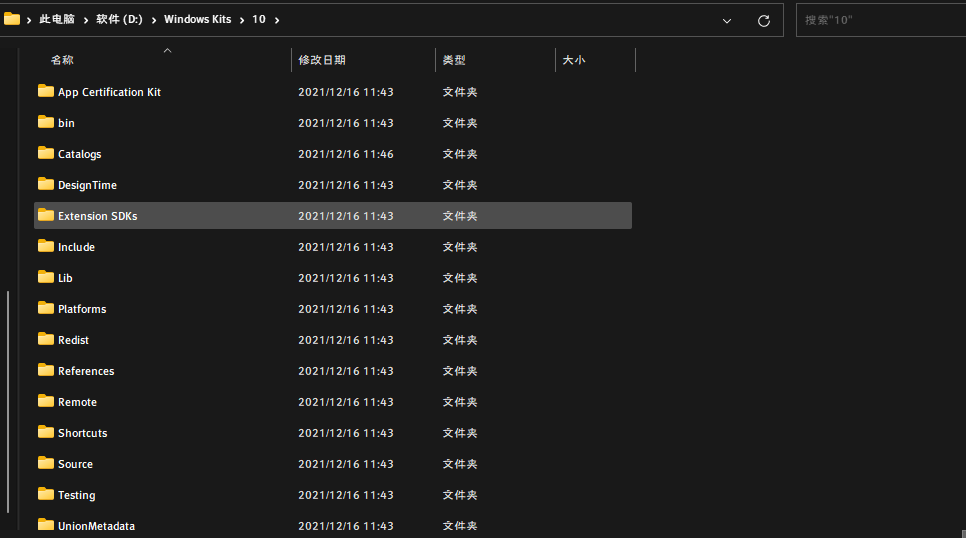This screenshot has height=538, width=966.
Task: Select the Redist folder name
Action: click(x=73, y=340)
